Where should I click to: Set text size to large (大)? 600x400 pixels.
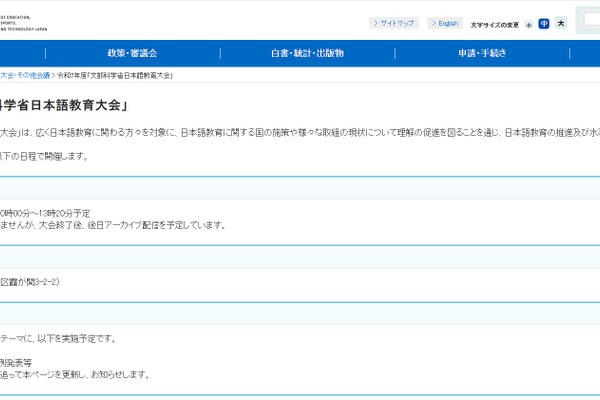point(561,23)
